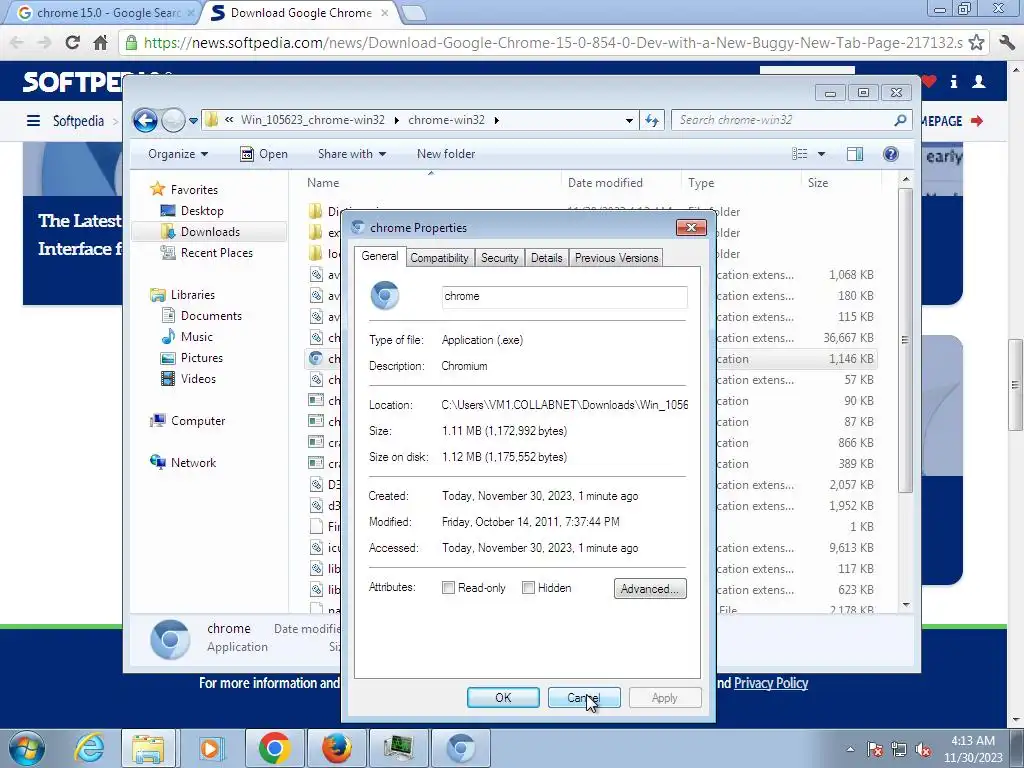Viewport: 1024px width, 768px height.
Task: Select Network in navigation pane
Action: [193, 463]
